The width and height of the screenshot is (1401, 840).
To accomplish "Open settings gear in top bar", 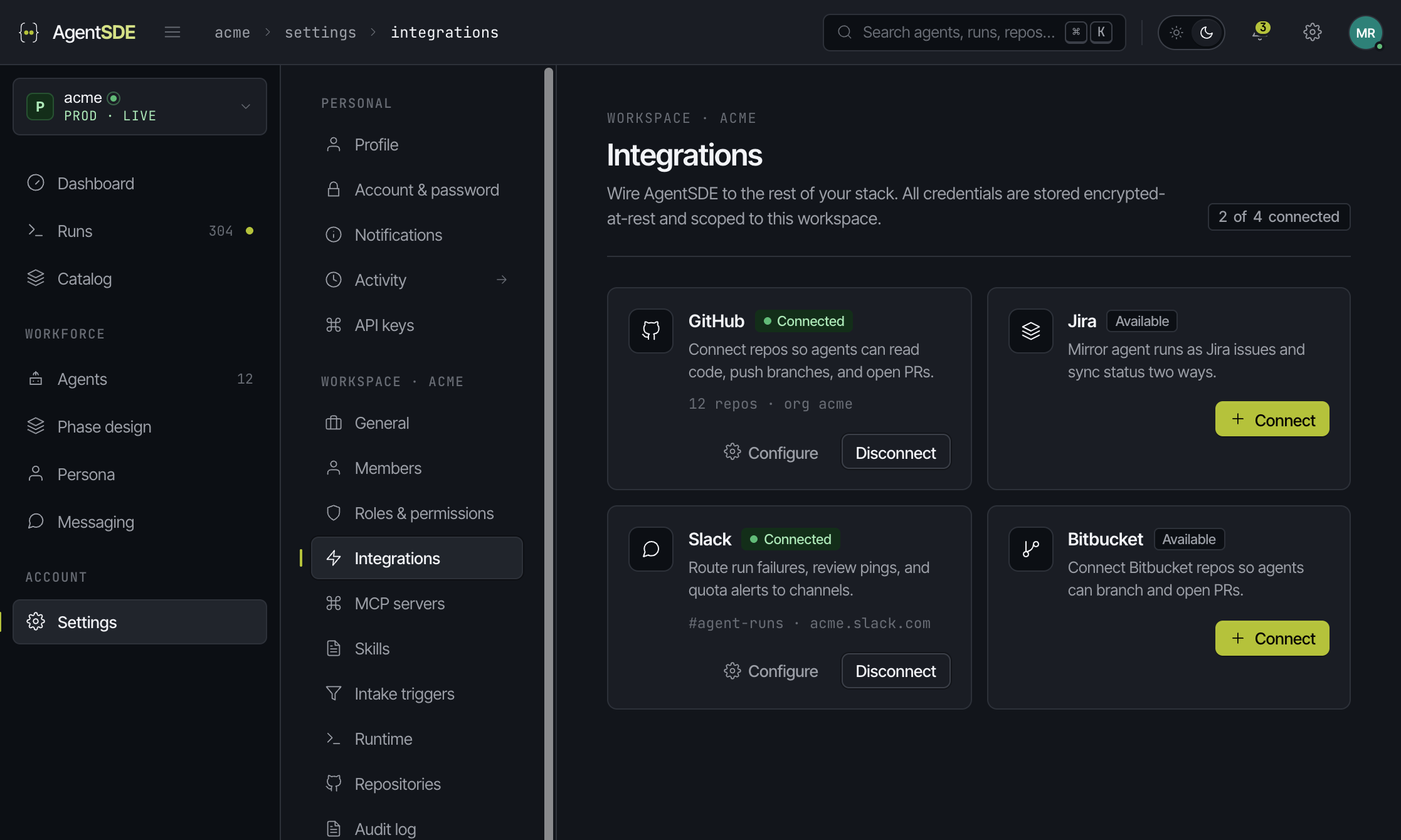I will tap(1313, 32).
